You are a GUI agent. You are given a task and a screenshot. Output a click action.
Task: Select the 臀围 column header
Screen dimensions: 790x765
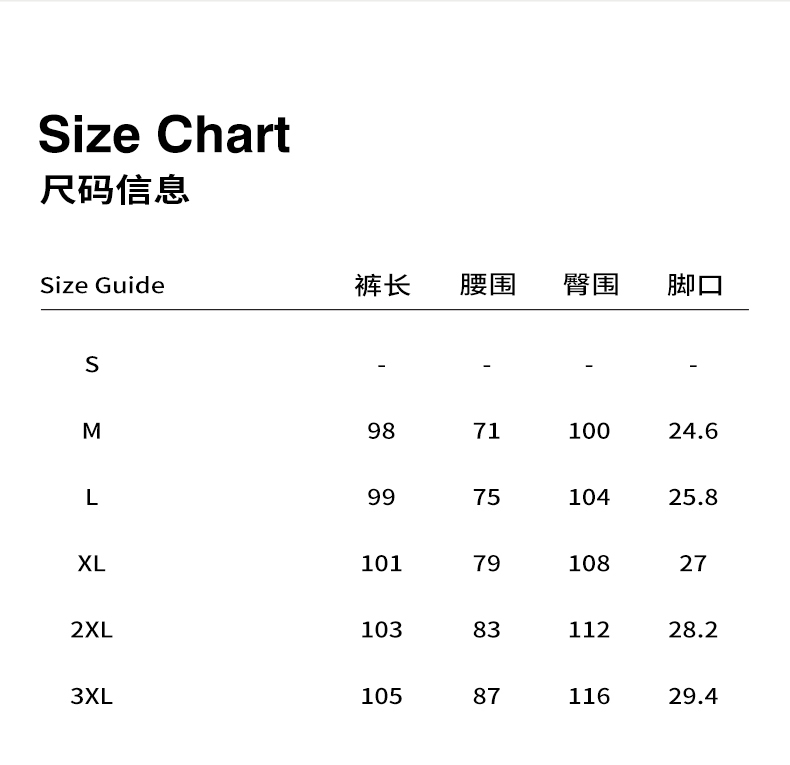point(591,285)
